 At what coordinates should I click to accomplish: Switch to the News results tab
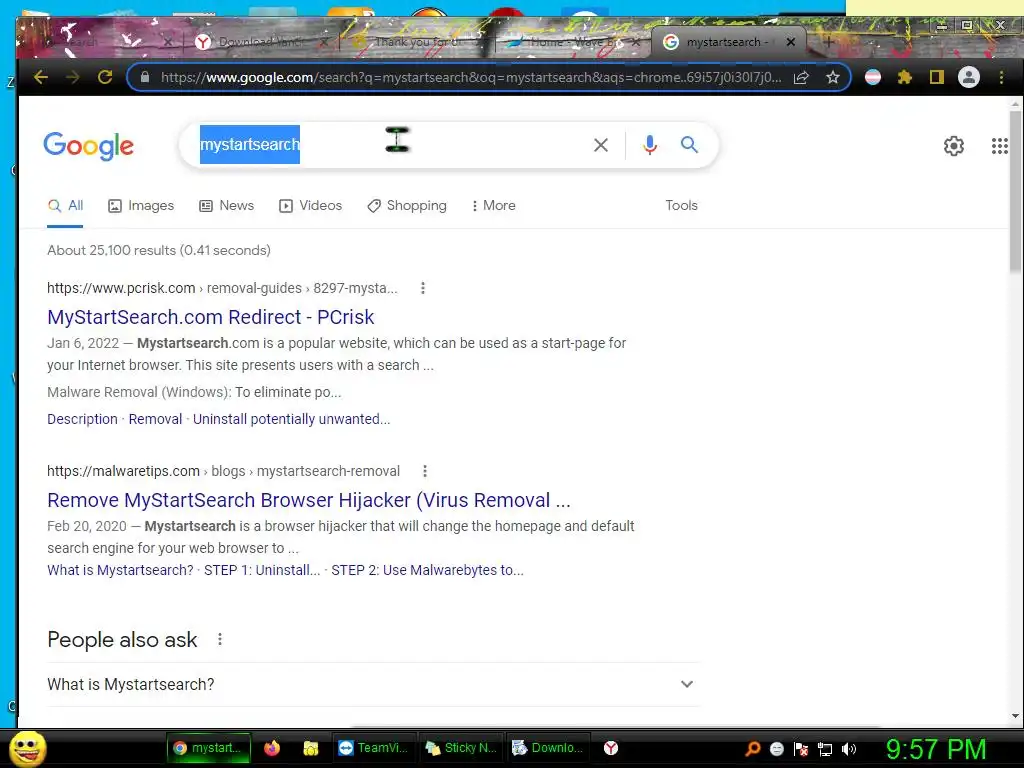point(227,206)
